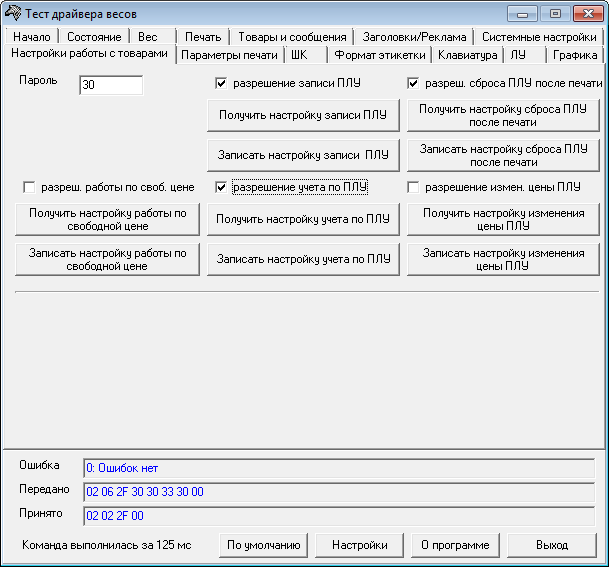
Task: Toggle 'разреш. сброса ПЛУ после печати' checkbox
Action: (x=413, y=83)
